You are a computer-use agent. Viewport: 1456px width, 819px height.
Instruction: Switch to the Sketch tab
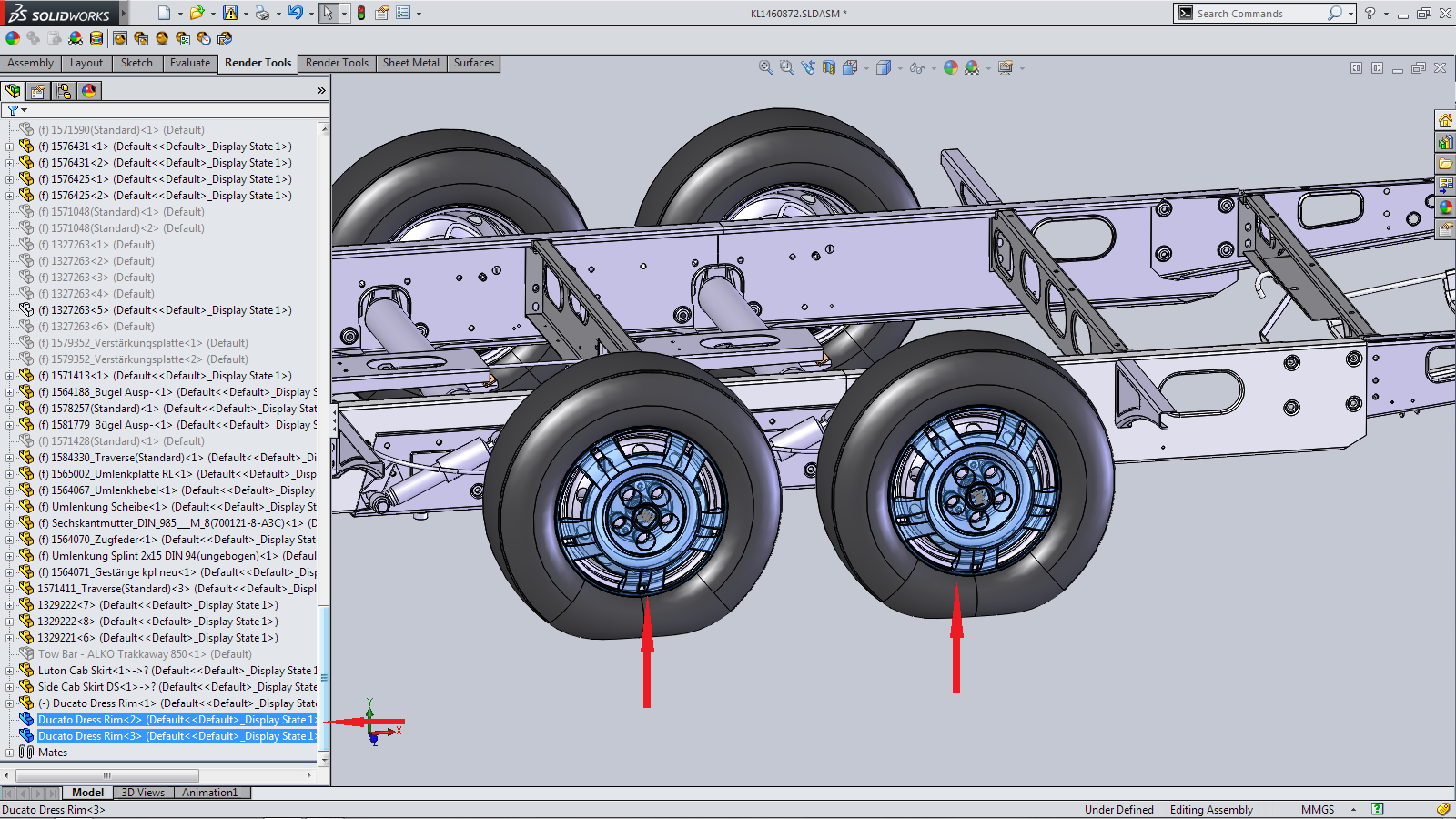tap(136, 63)
